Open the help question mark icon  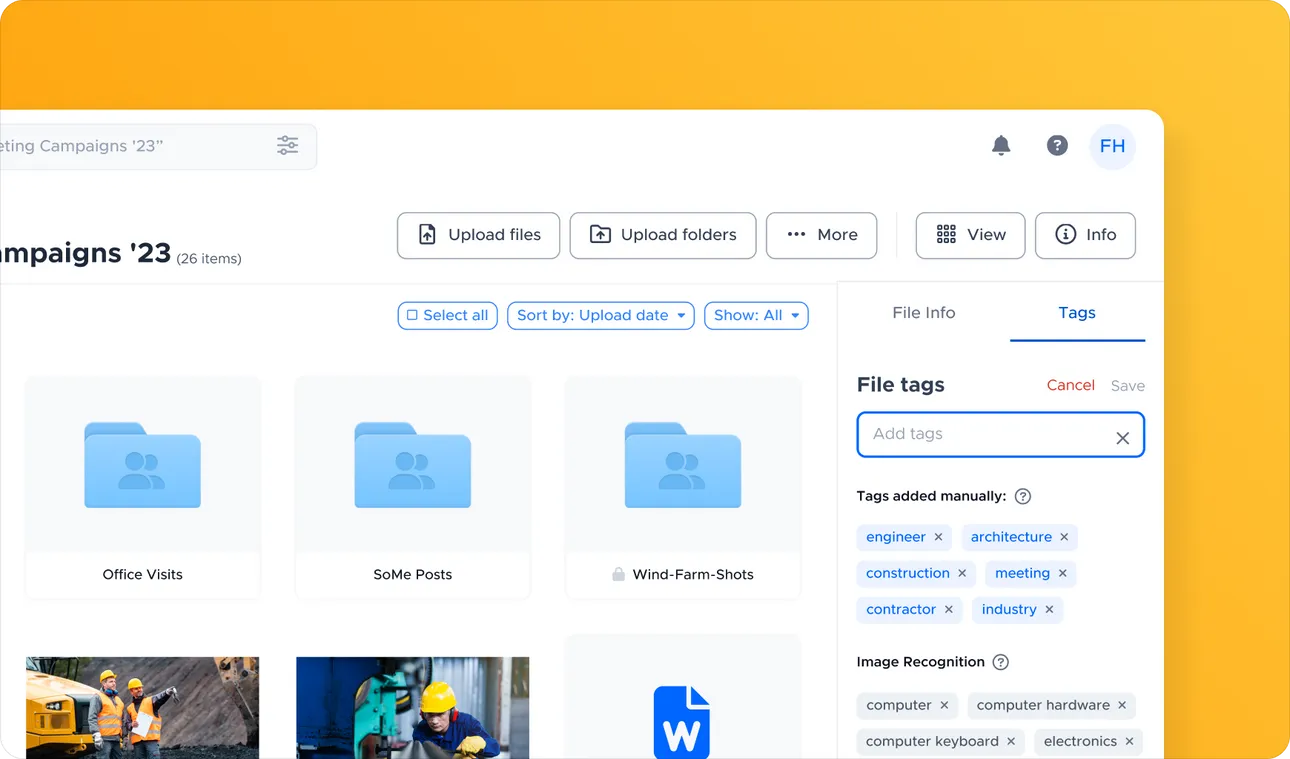(x=1057, y=146)
